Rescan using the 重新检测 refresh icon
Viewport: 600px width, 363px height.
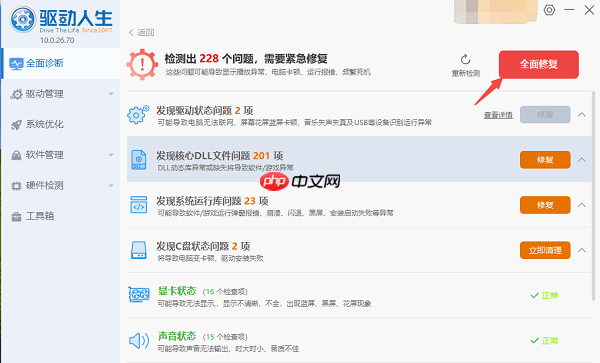pyautogui.click(x=465, y=60)
